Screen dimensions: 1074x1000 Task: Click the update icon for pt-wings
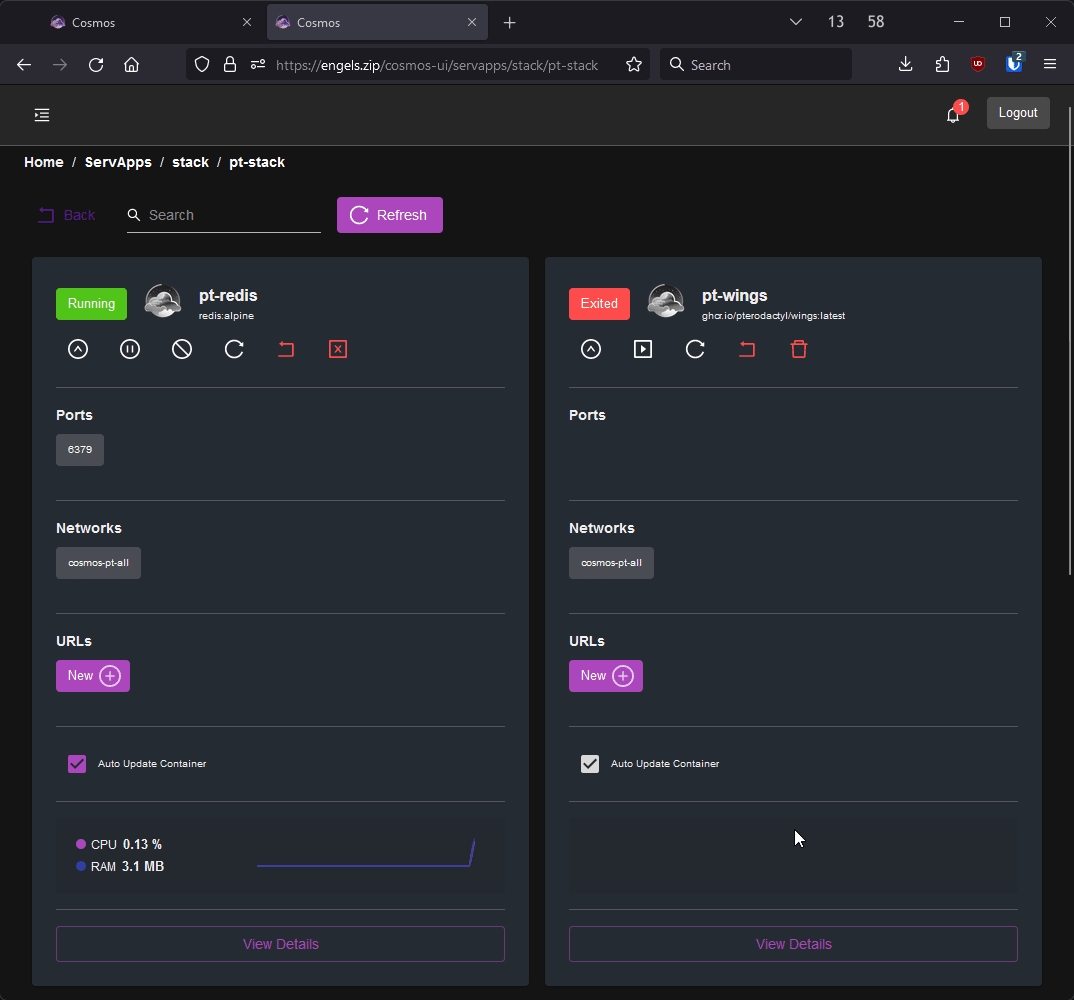click(591, 349)
